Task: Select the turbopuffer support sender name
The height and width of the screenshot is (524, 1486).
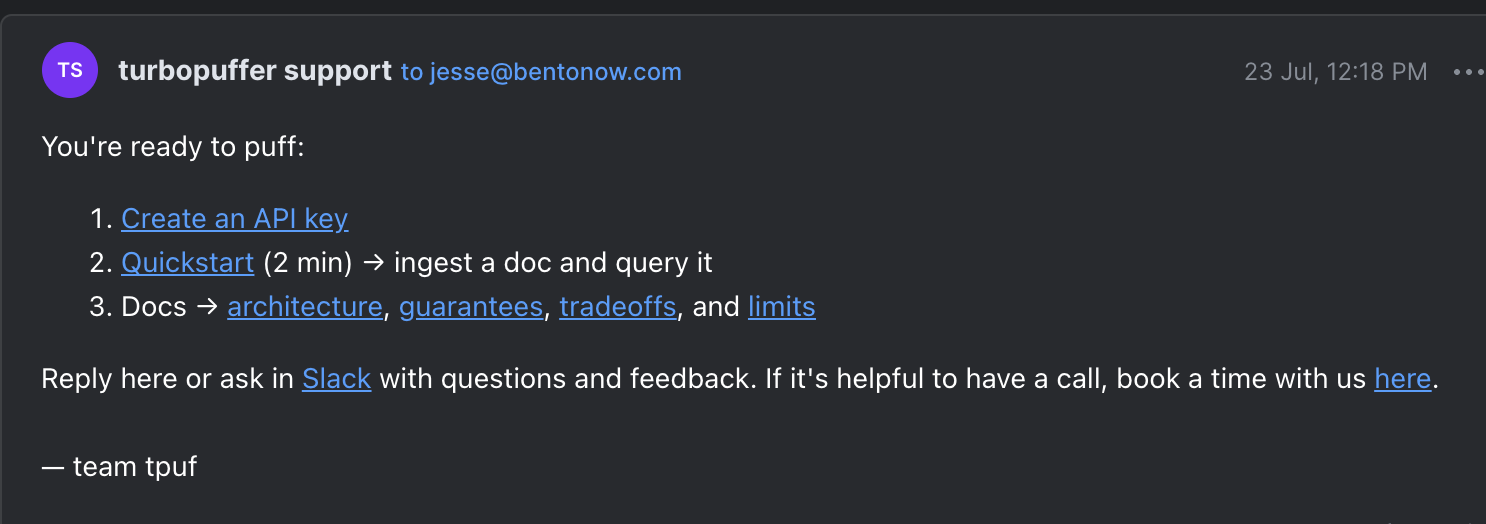Action: 255,71
